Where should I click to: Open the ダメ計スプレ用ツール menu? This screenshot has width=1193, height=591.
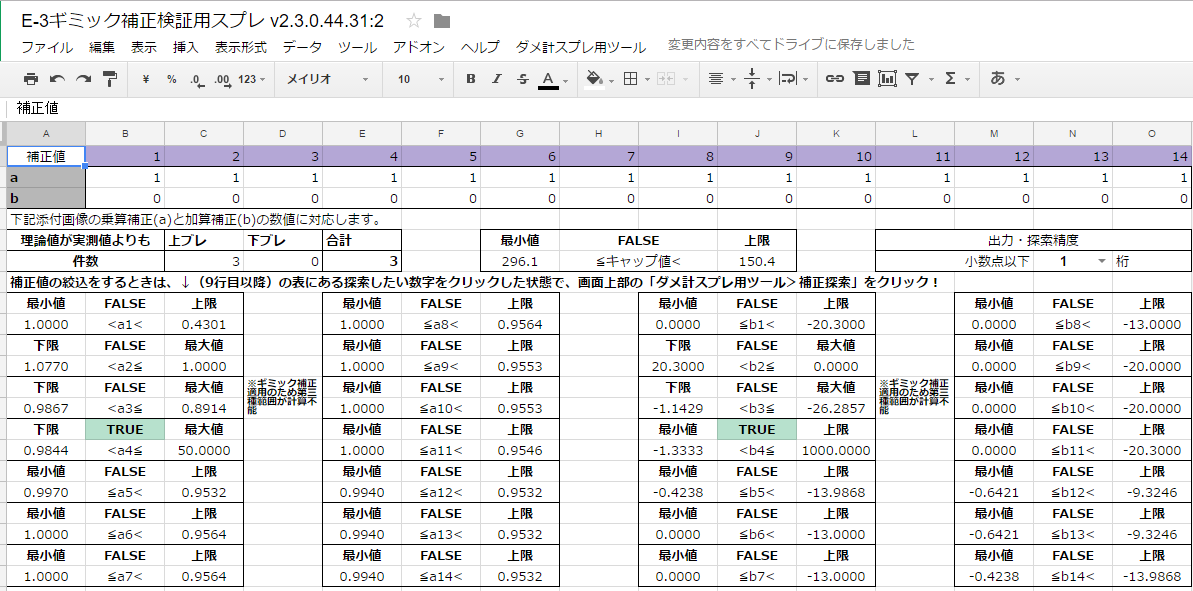coord(580,47)
